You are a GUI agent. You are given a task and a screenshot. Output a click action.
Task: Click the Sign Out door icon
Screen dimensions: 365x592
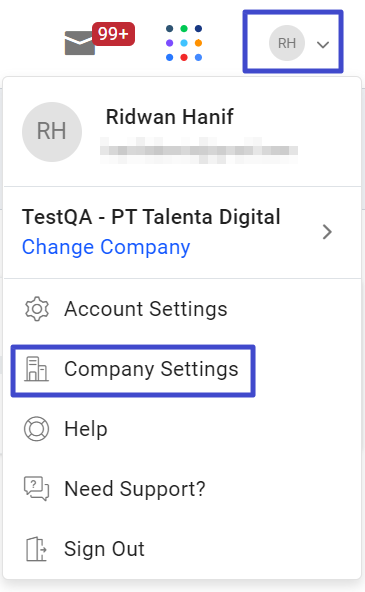36,549
